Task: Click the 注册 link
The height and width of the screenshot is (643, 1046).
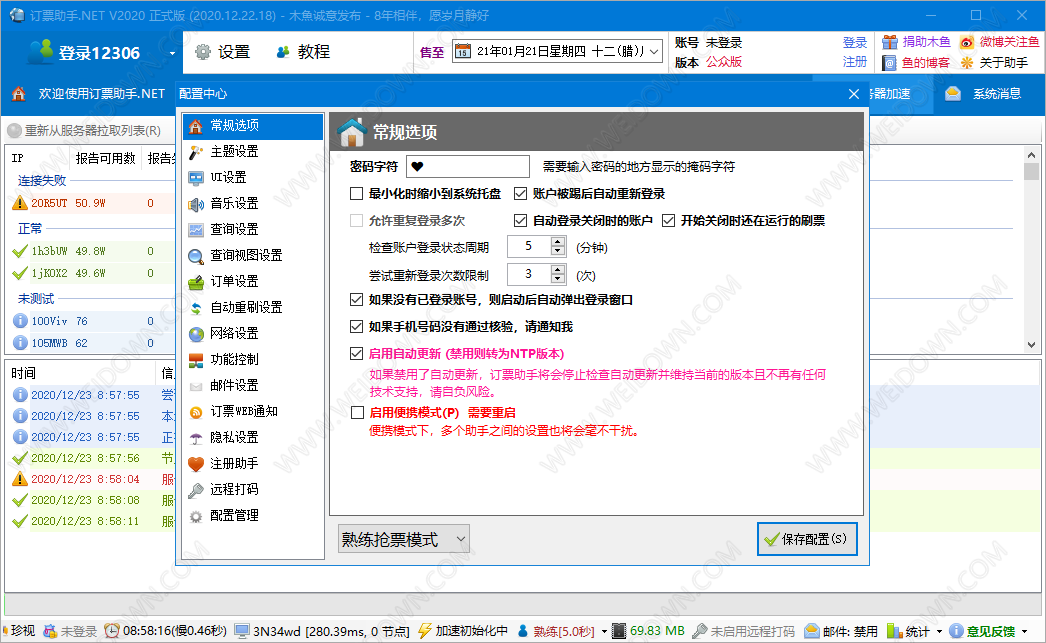Action: click(854, 62)
